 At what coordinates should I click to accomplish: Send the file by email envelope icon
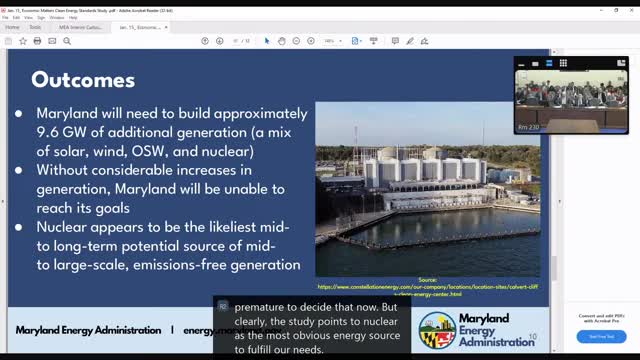tap(52, 41)
